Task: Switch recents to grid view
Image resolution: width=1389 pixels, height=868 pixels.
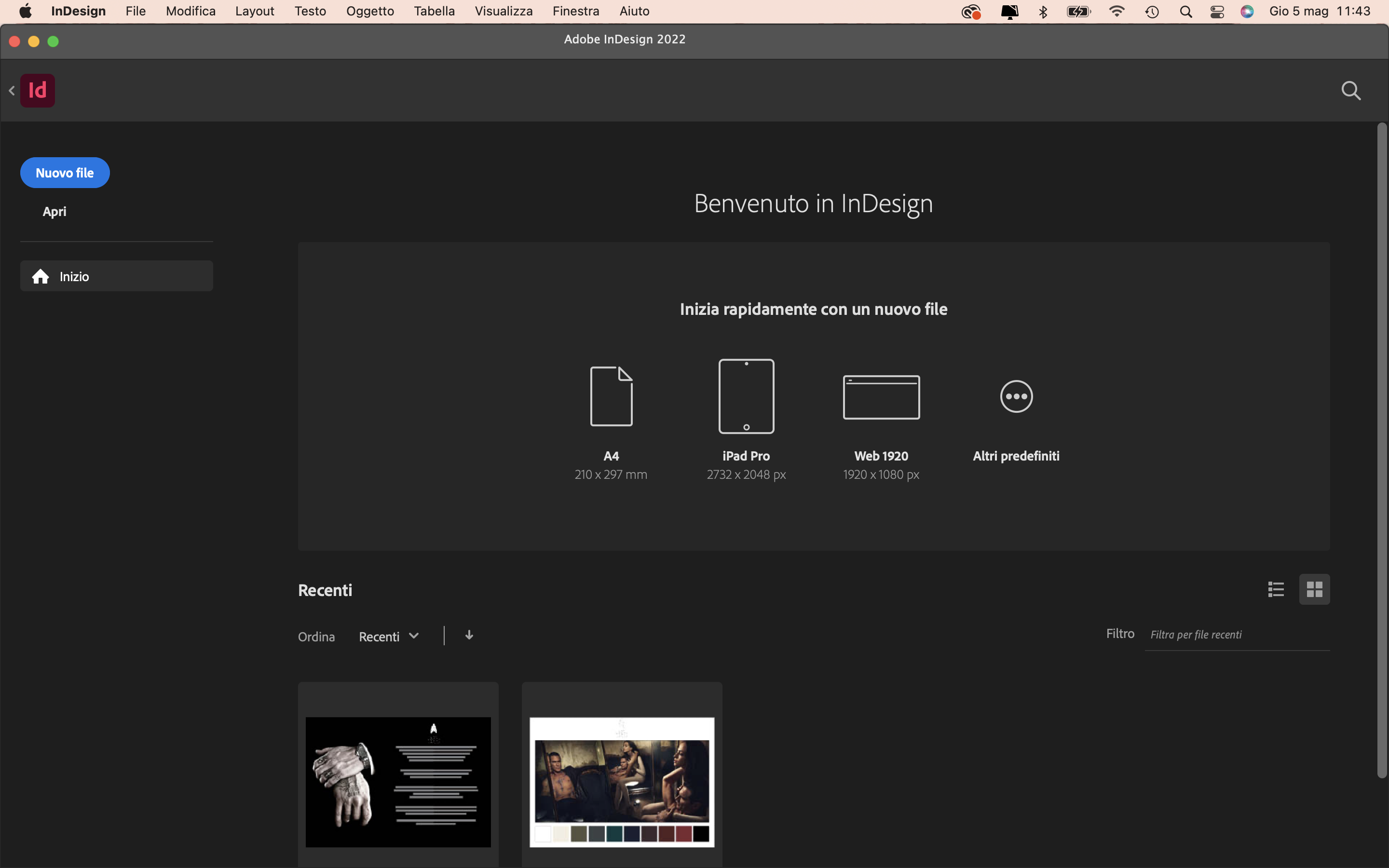Action: [x=1314, y=589]
